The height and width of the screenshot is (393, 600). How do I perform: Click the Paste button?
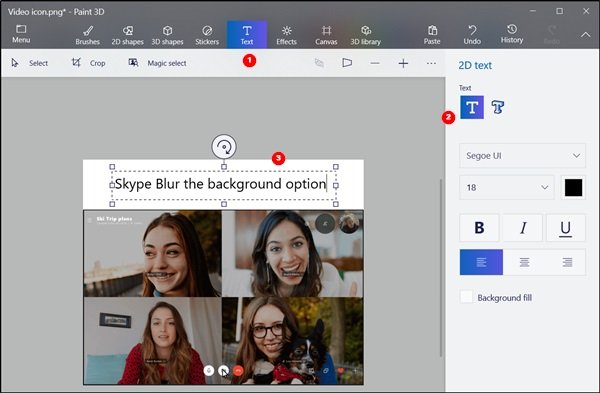[x=432, y=35]
